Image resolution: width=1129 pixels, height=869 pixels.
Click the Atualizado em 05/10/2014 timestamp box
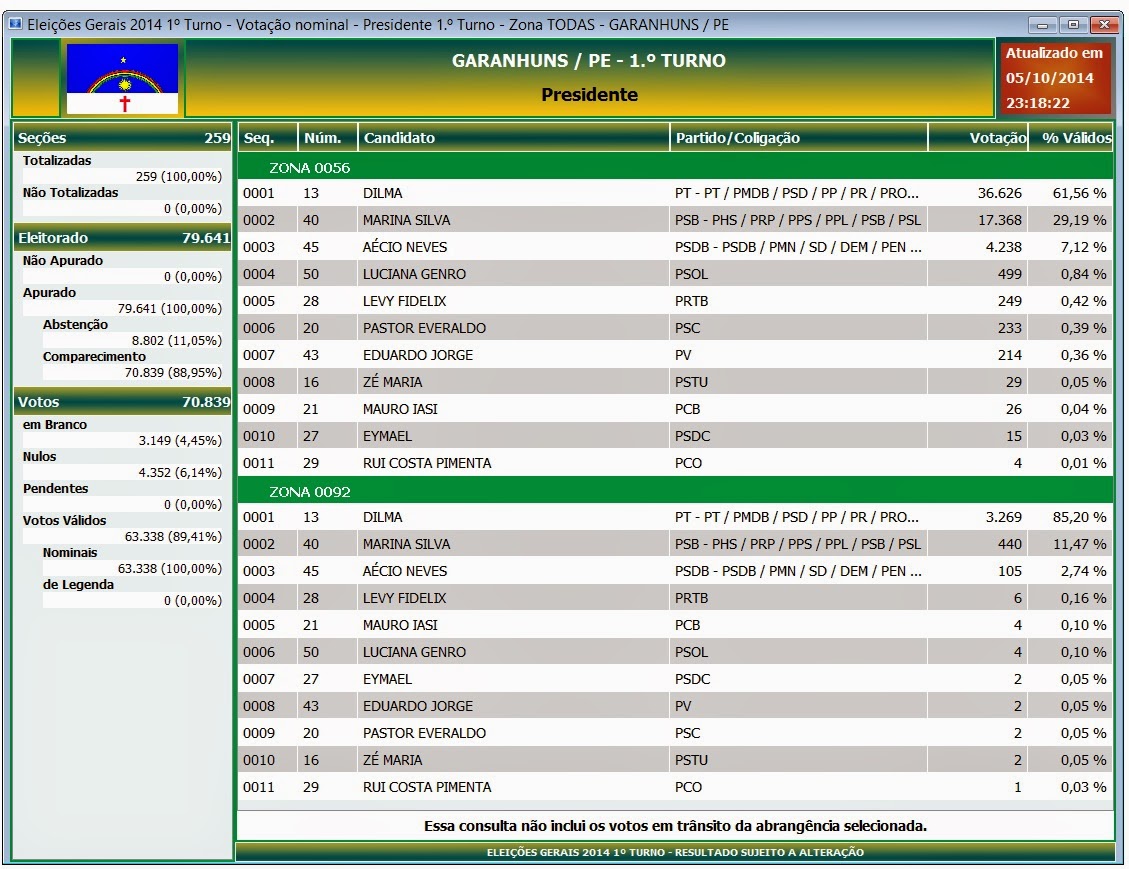pyautogui.click(x=1054, y=78)
